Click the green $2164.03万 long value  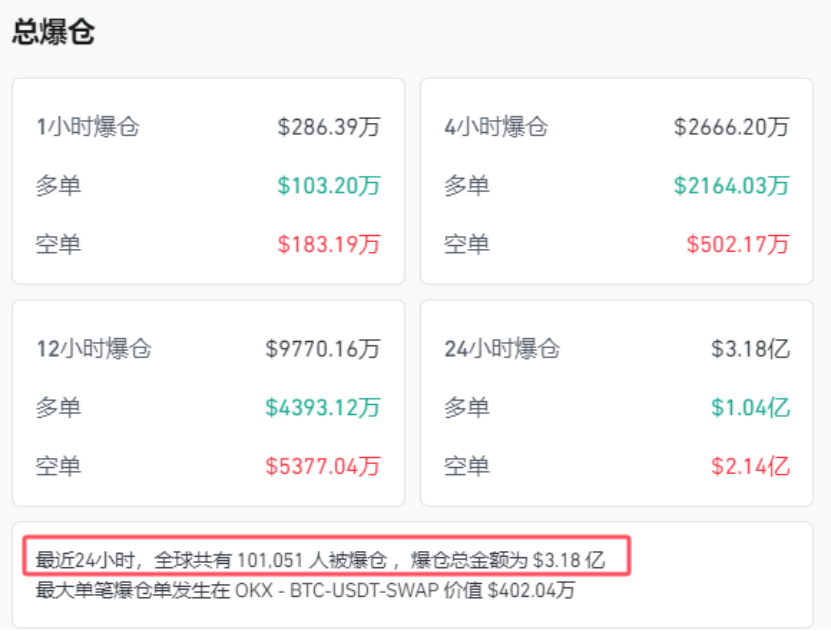[x=731, y=185]
